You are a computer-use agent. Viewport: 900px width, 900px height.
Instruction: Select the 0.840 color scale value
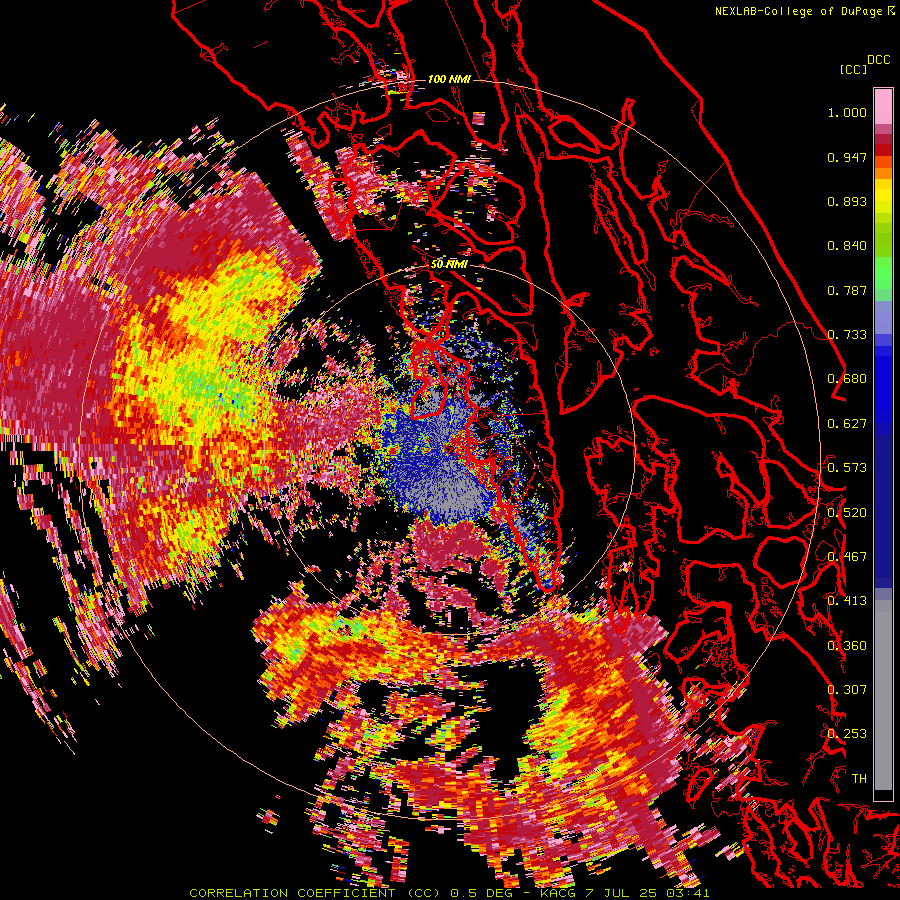(847, 246)
